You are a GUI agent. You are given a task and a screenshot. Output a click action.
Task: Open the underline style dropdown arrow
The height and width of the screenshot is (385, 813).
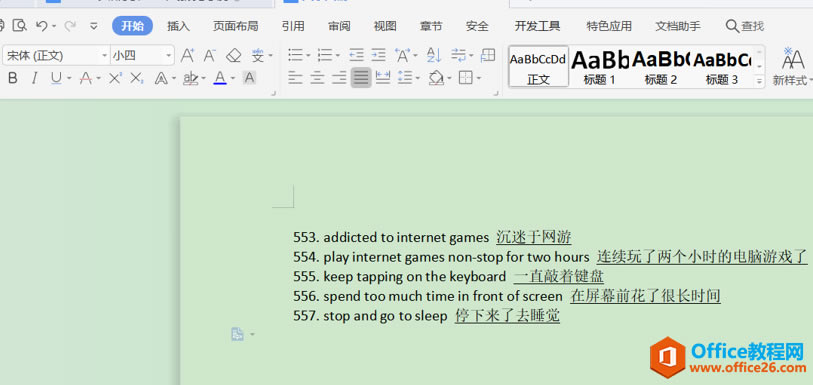point(69,79)
